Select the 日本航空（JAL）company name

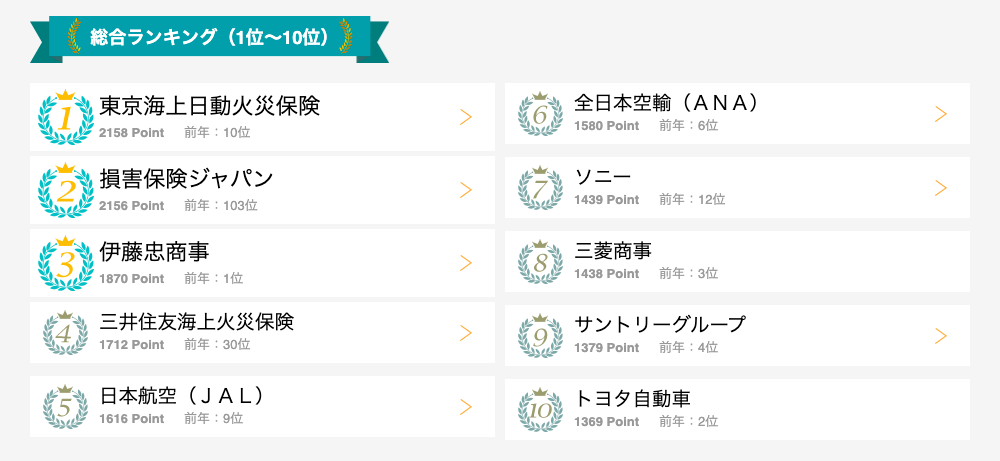182,395
